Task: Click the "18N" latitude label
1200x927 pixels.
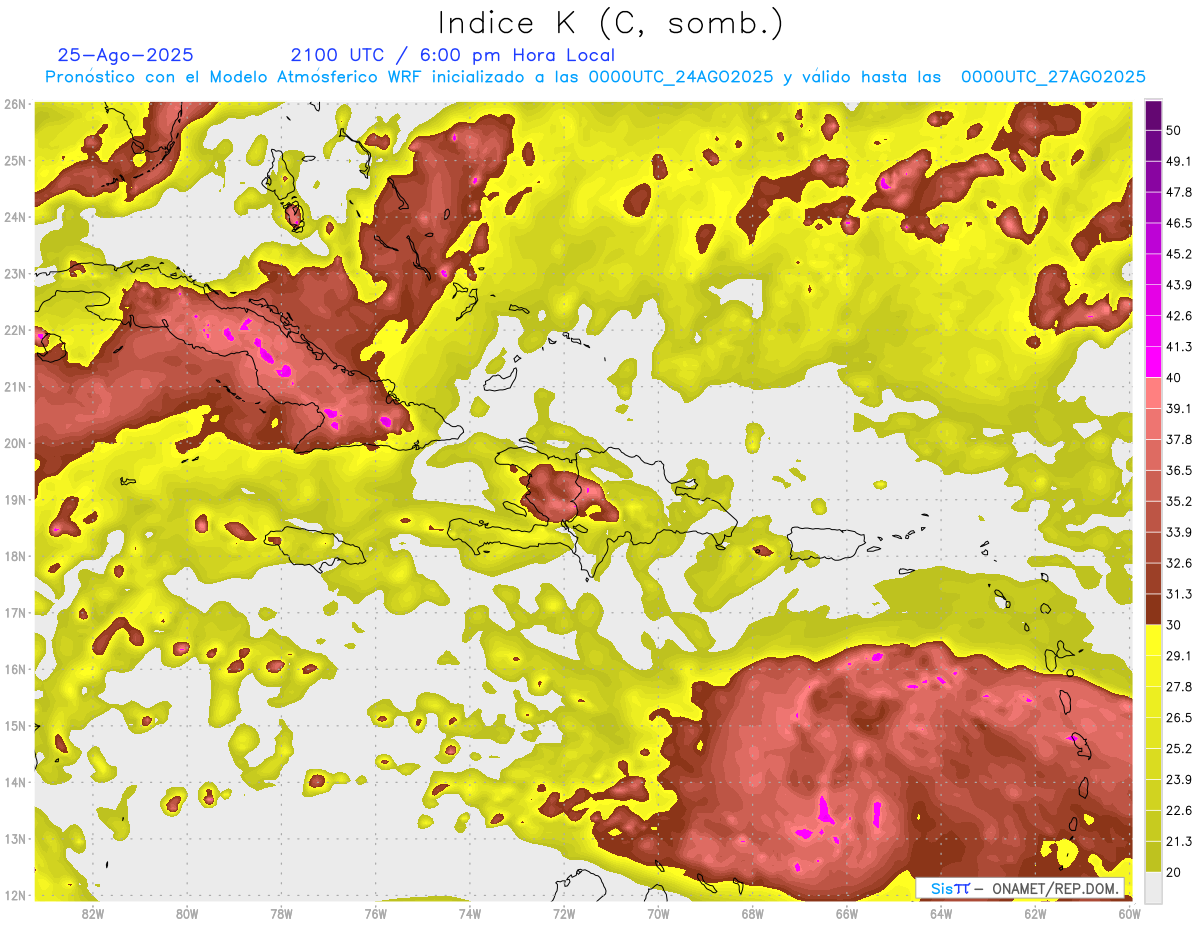Action: click(15, 556)
